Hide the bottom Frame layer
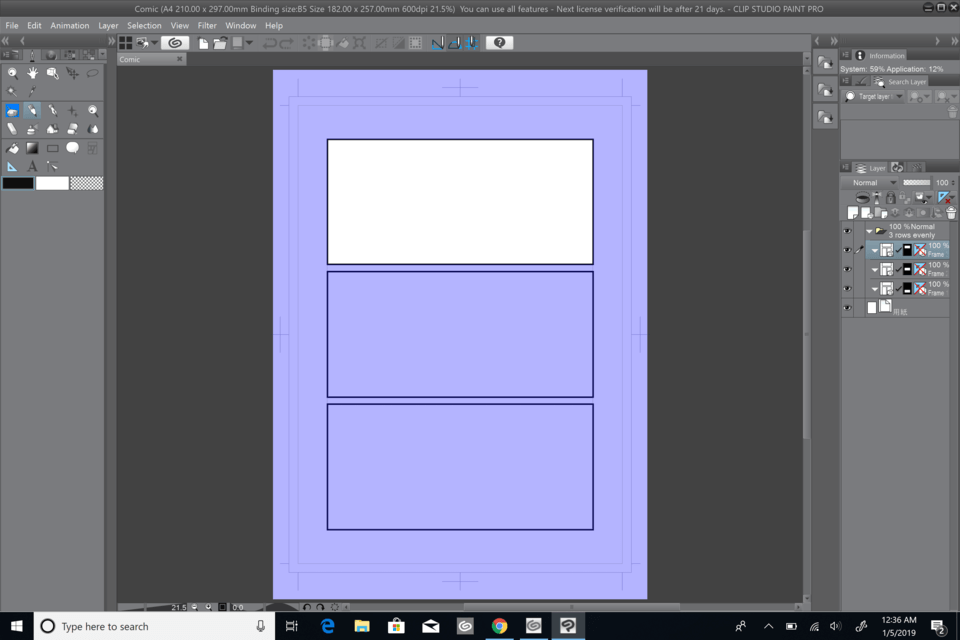 (x=847, y=289)
